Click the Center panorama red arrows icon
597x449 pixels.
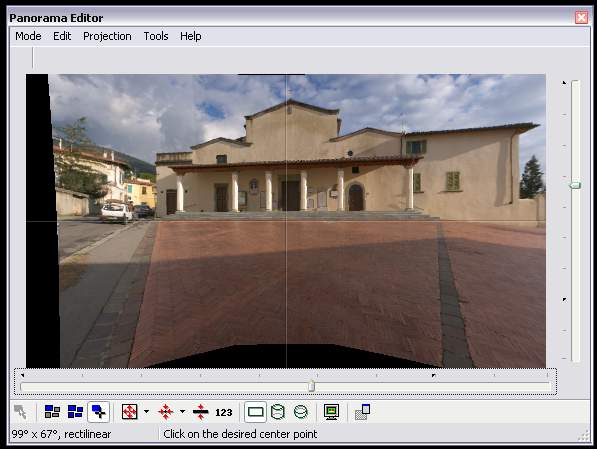166,412
